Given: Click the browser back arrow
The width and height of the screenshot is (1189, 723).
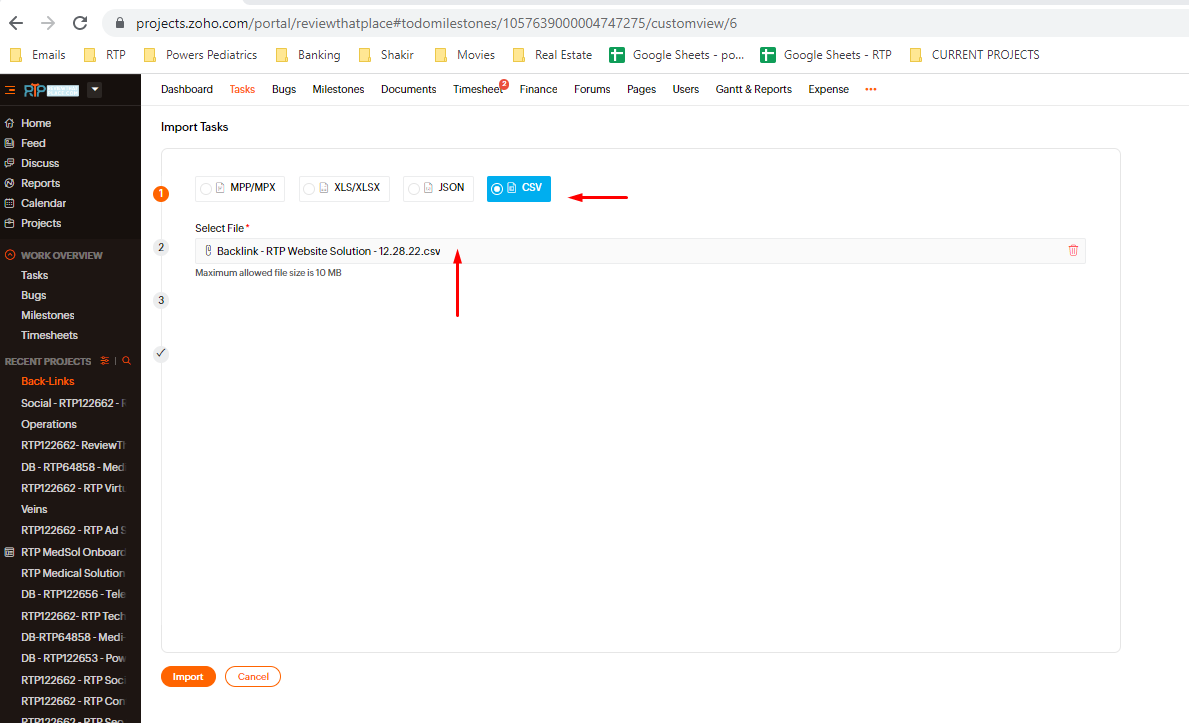Looking at the screenshot, I should point(16,23).
